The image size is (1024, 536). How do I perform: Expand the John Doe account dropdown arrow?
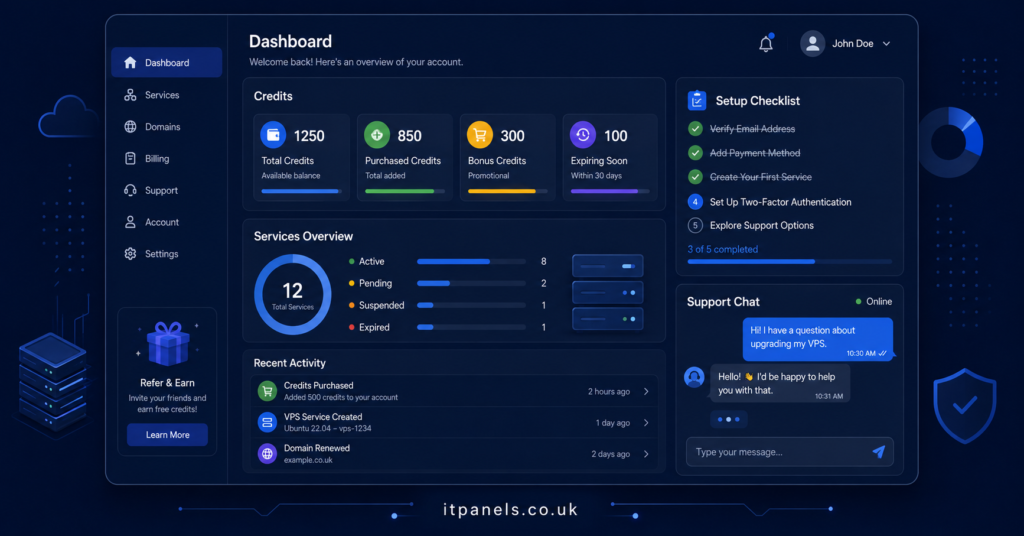886,44
